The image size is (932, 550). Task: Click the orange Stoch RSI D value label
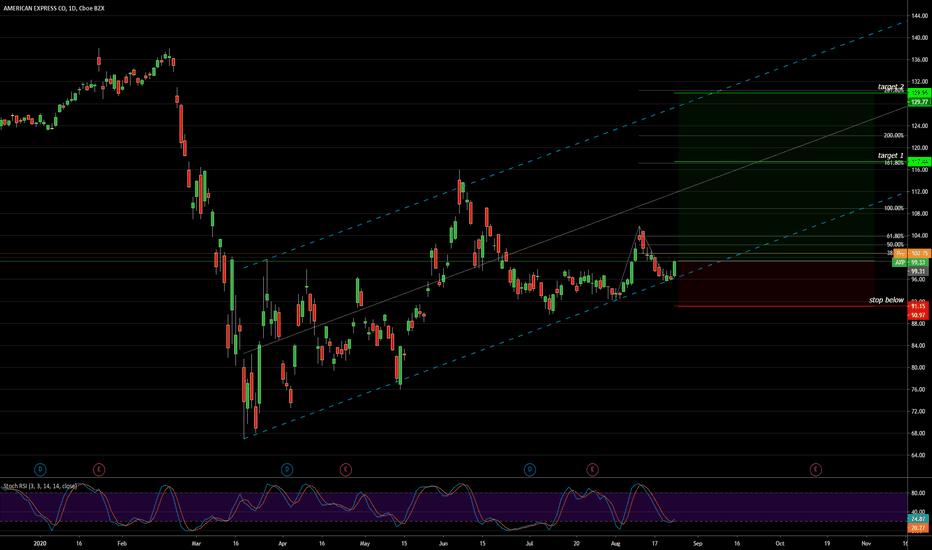(918, 528)
